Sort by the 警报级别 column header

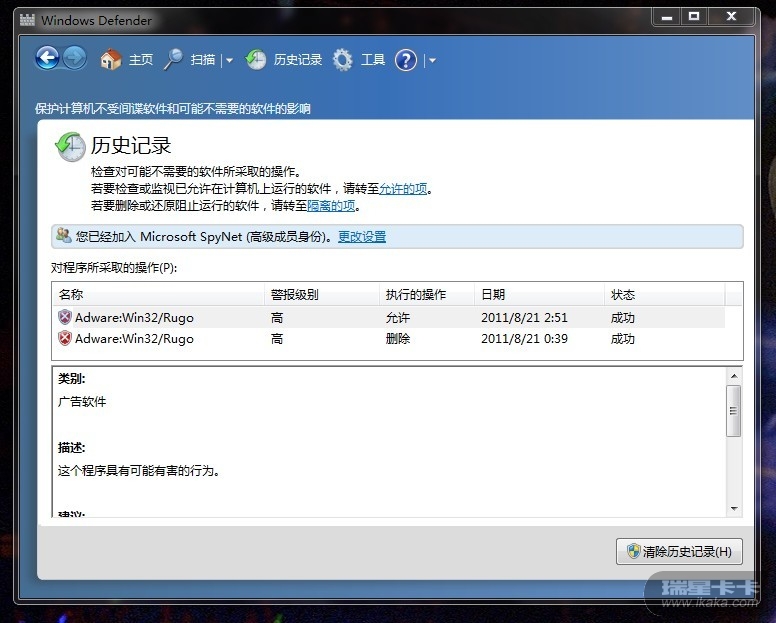pos(322,294)
